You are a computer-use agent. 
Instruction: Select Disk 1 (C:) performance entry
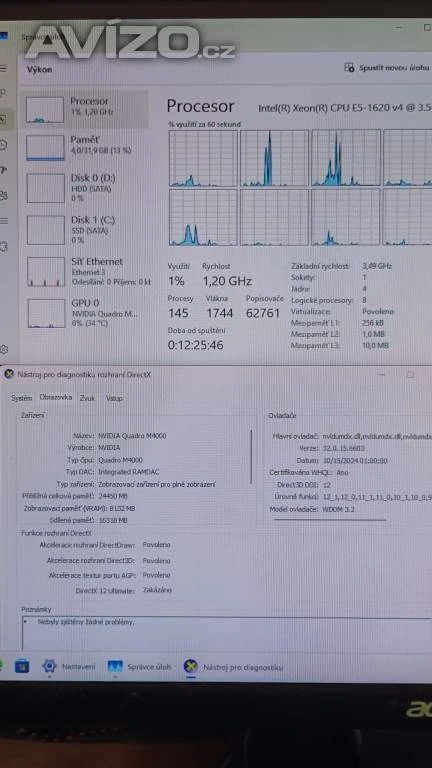point(86,230)
